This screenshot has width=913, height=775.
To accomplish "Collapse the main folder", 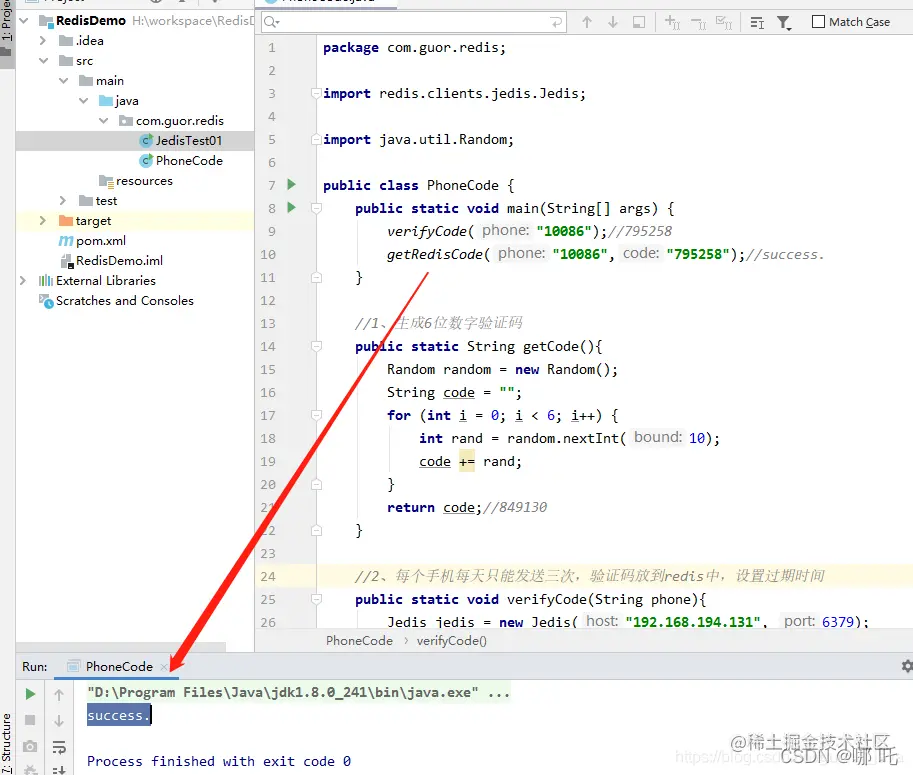I will [x=63, y=80].
